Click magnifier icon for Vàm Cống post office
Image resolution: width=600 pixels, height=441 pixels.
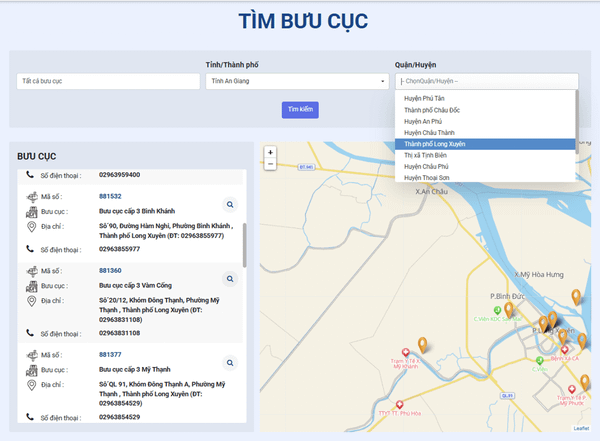point(229,279)
